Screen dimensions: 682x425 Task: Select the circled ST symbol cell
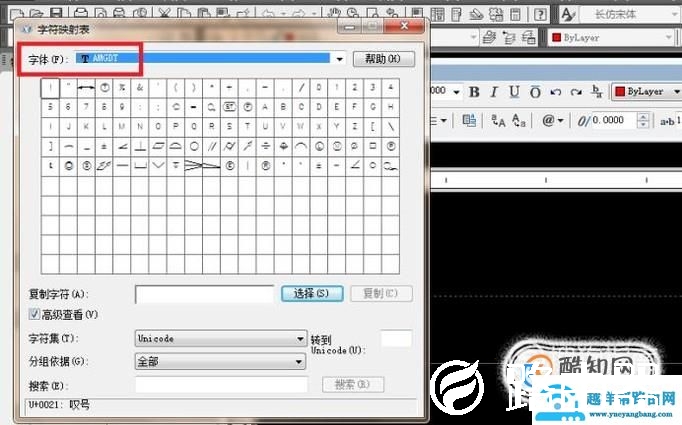(x=229, y=107)
